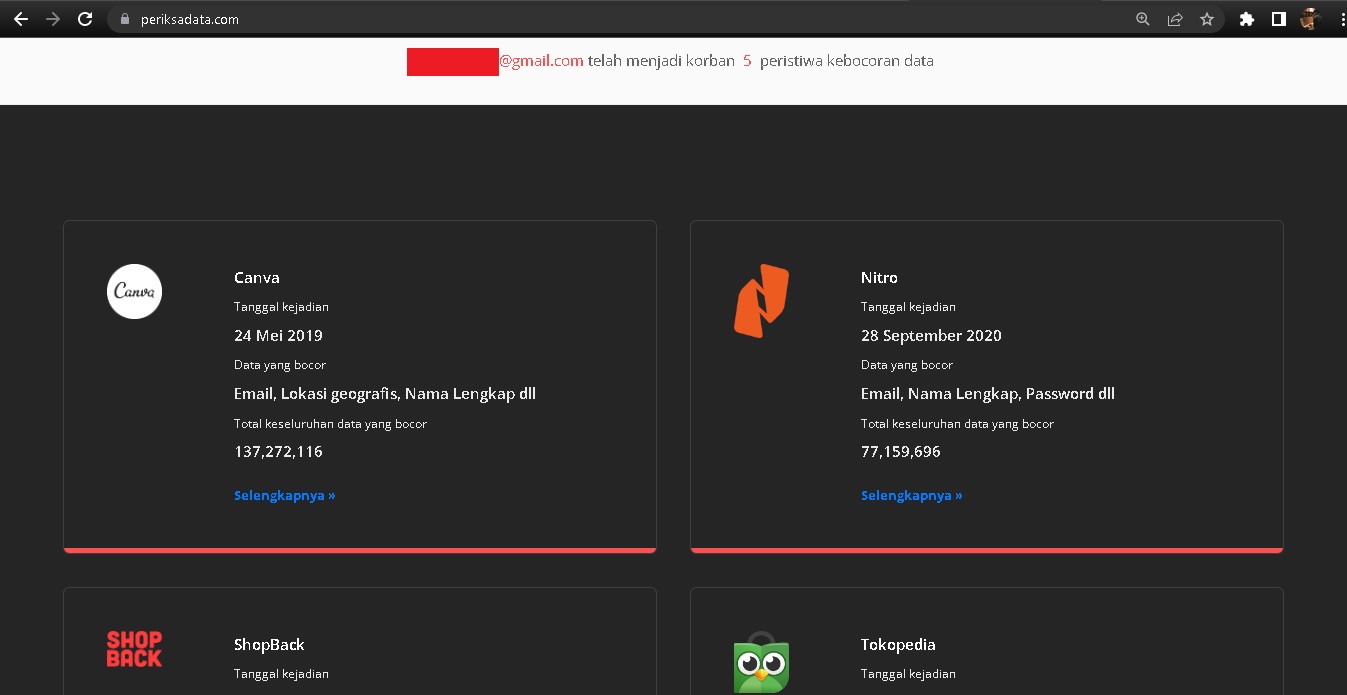1347x695 pixels.
Task: Click the ShopBack logo
Action: click(x=134, y=649)
